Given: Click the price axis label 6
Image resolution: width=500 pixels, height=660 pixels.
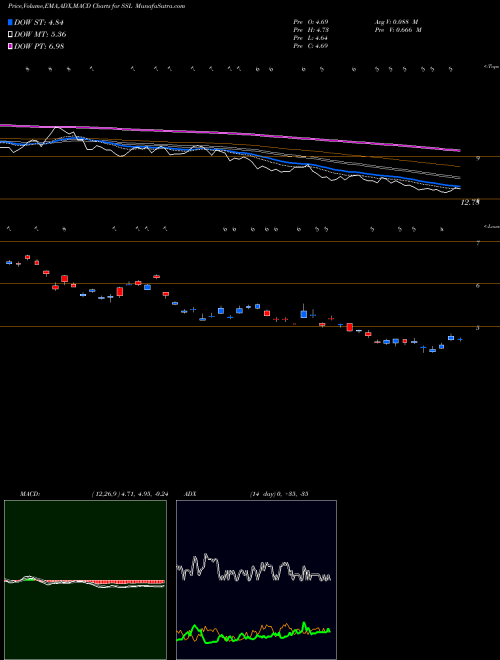Looking at the screenshot, I should click(478, 285).
